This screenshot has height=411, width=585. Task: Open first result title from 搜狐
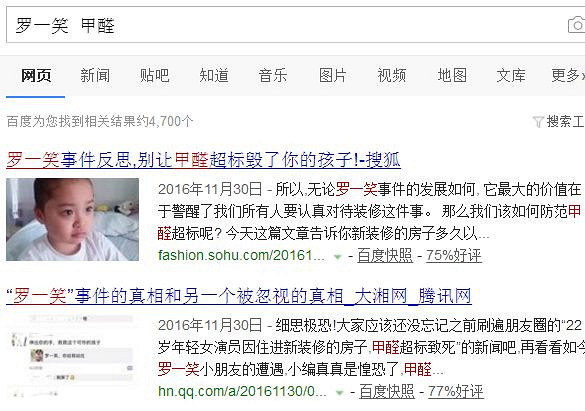[203, 160]
